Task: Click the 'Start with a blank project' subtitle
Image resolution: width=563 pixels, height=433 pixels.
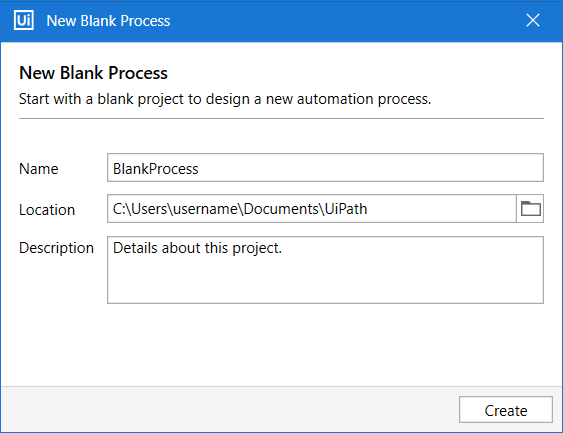Action: (225, 99)
